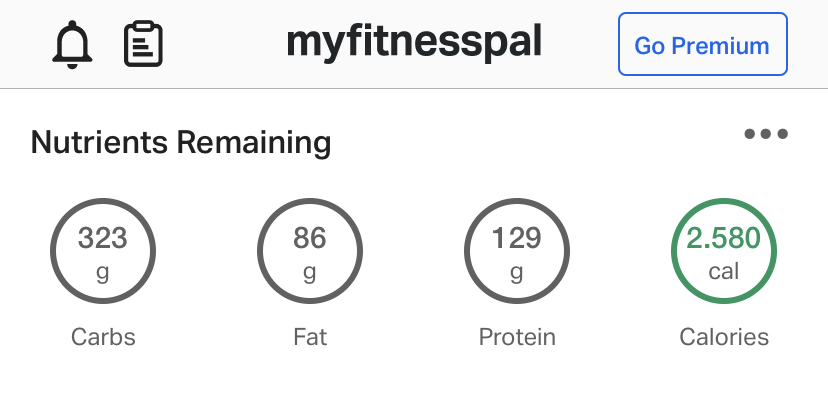
Task: Click the Go Premium button
Action: point(702,45)
